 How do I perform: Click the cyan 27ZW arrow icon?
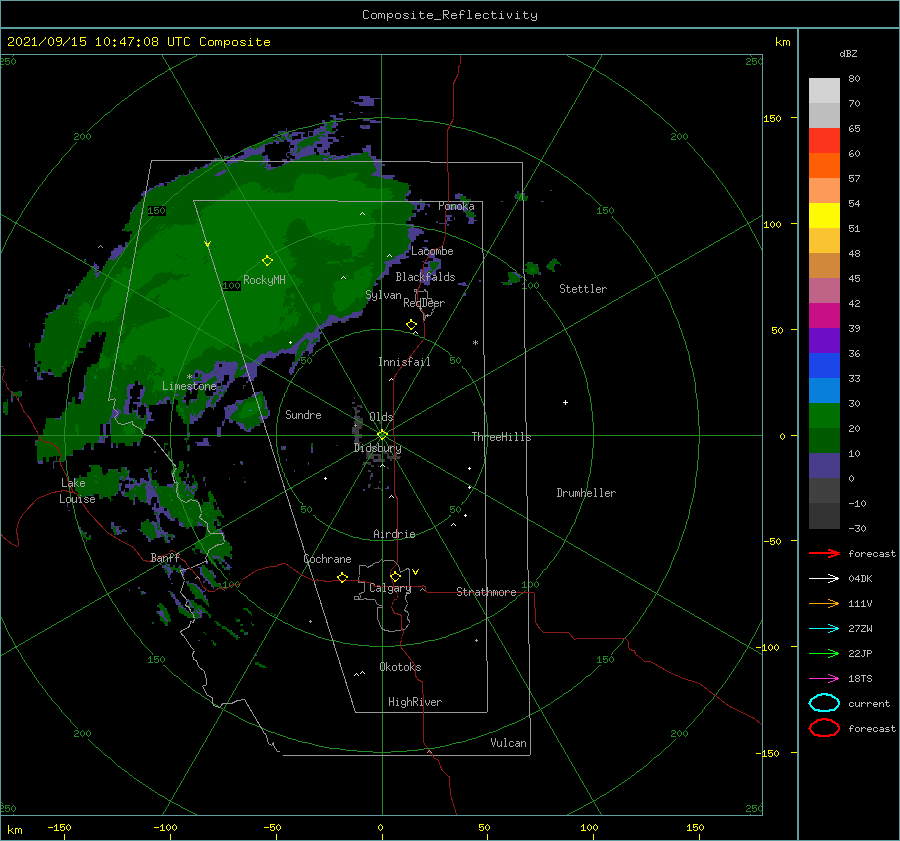pos(824,629)
